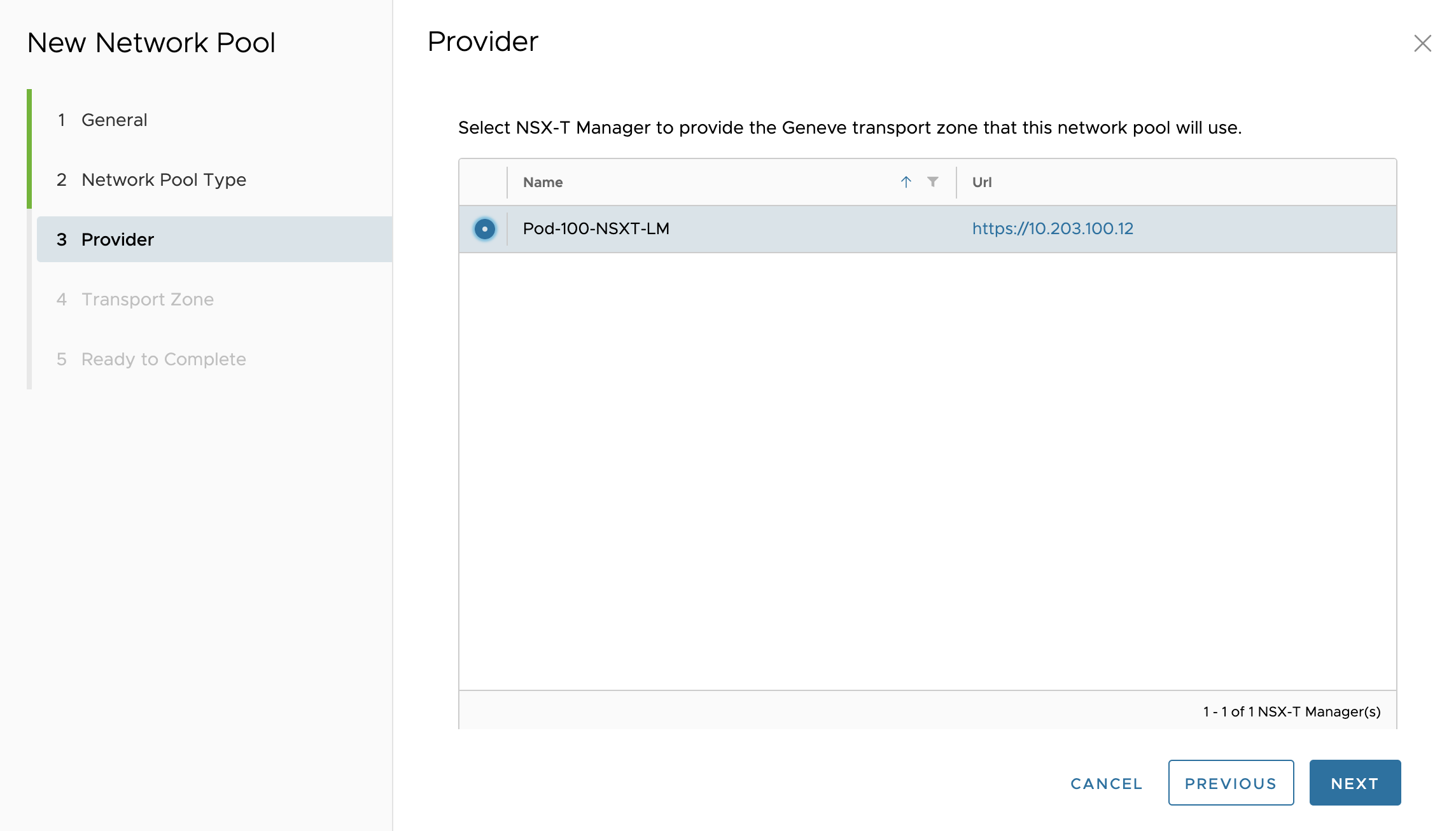The height and width of the screenshot is (831, 1456).
Task: Jump to the Ready to Complete step
Action: 164,359
